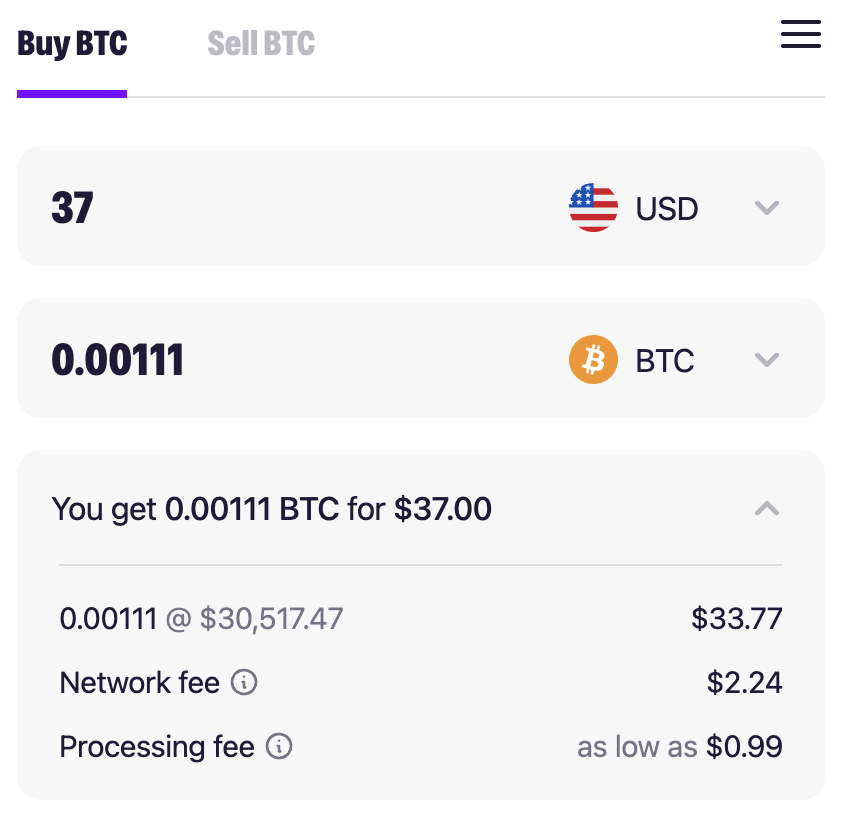This screenshot has width=844, height=822.
Task: Select the USD currency label
Action: click(x=667, y=209)
